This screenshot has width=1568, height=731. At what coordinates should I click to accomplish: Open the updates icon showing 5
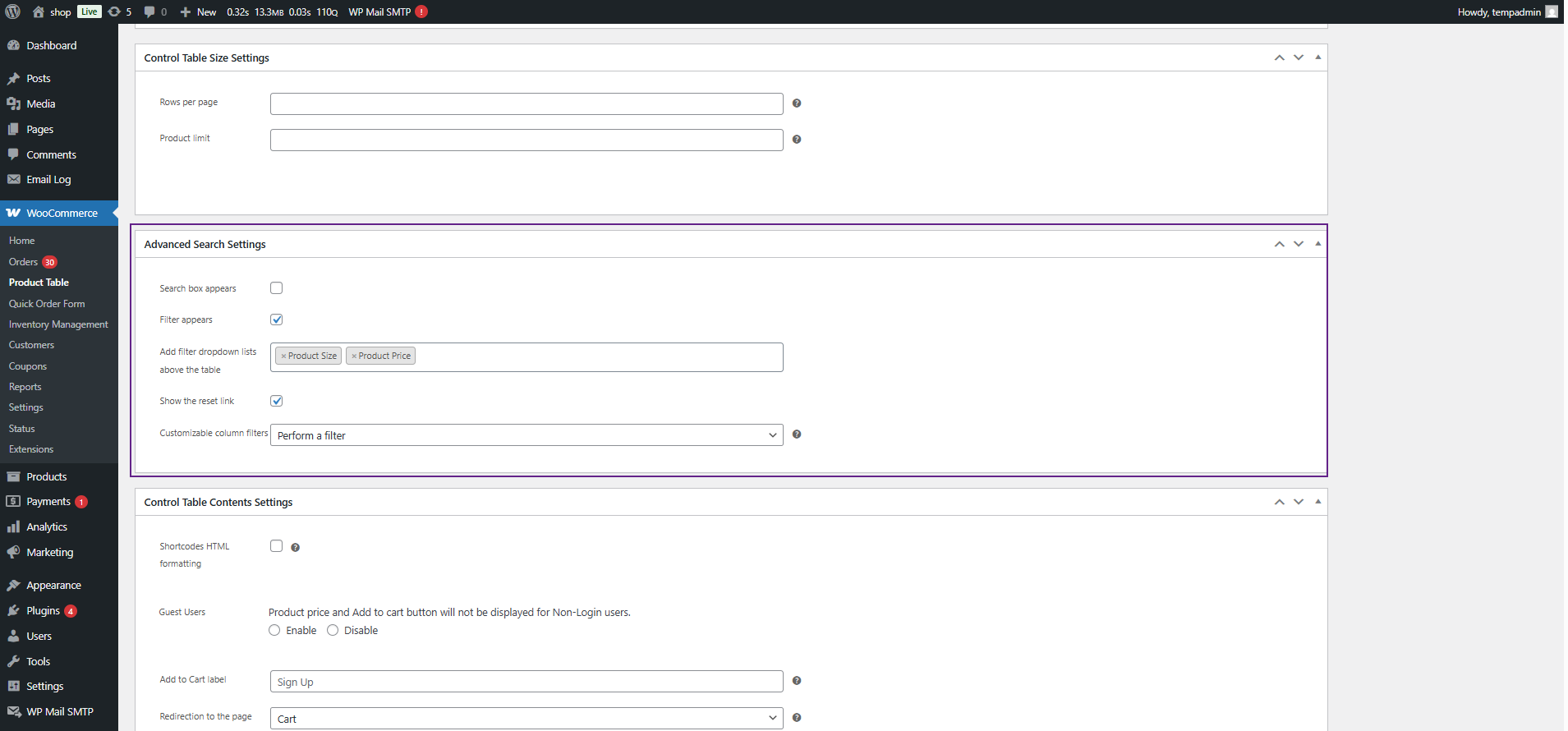pos(120,11)
